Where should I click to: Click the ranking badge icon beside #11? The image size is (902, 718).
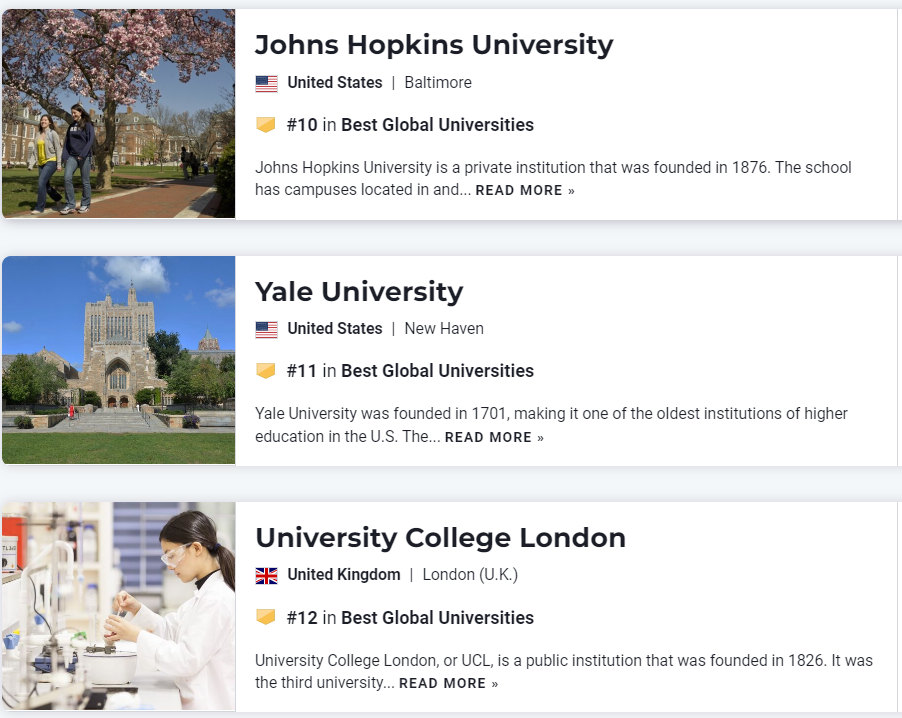266,371
